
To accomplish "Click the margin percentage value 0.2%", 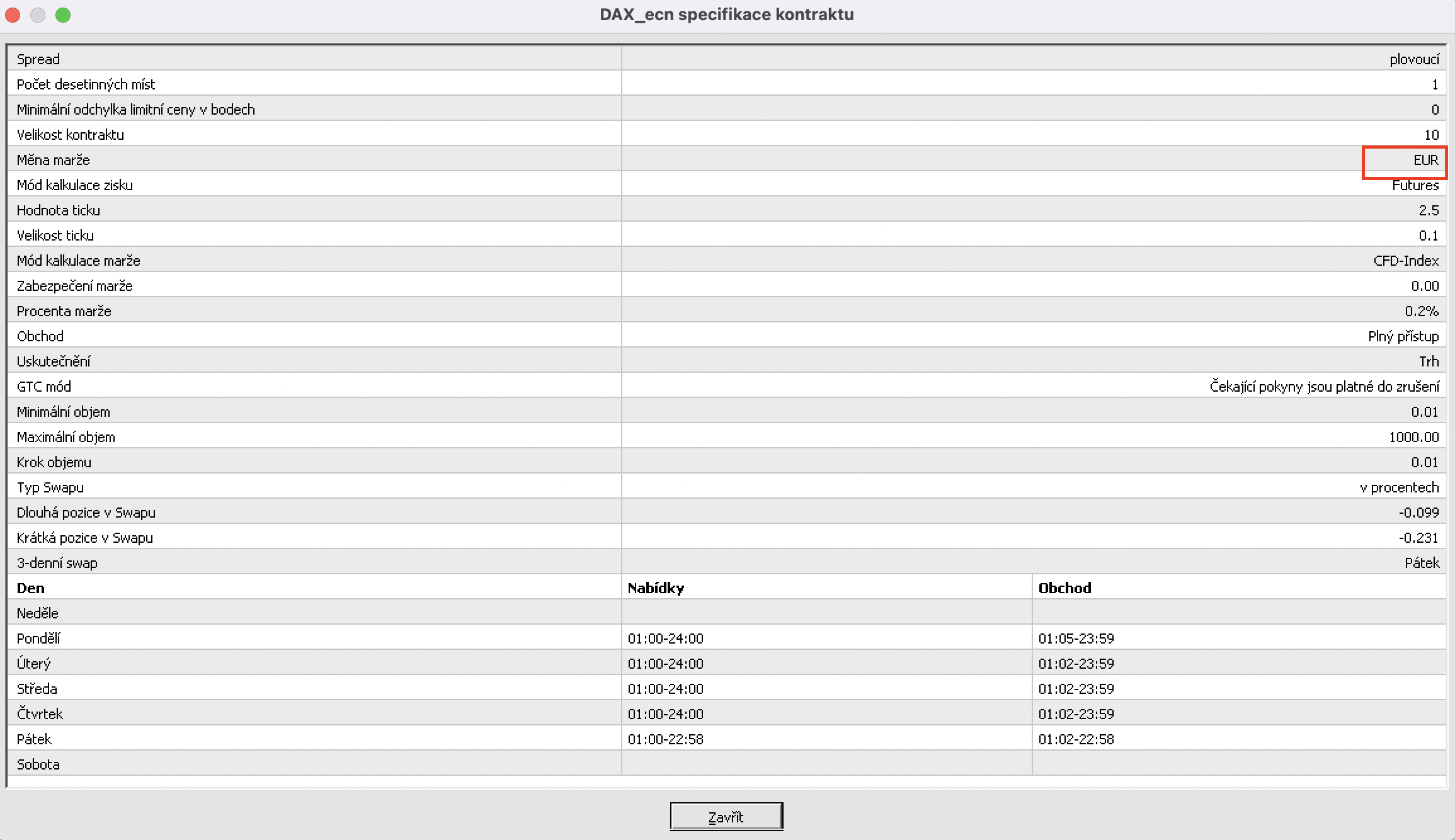I will (1422, 311).
